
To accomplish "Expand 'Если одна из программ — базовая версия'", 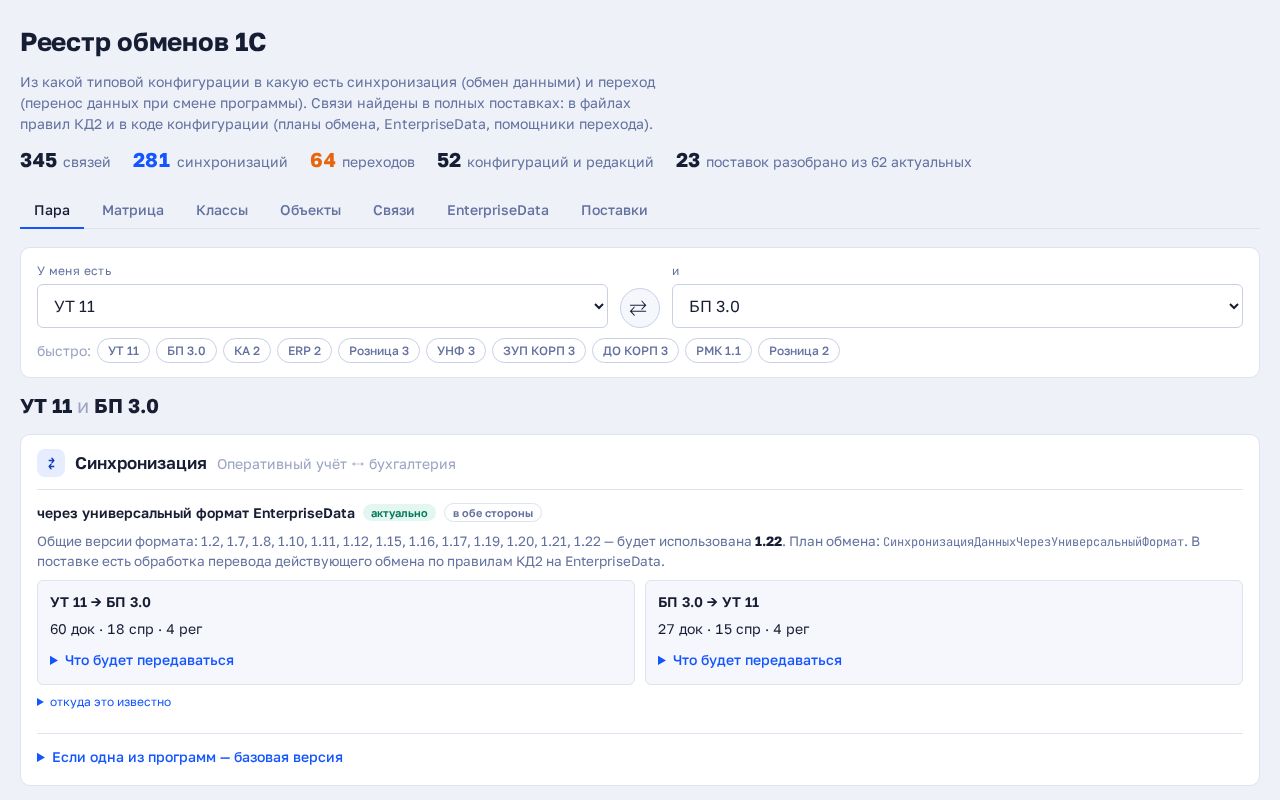I will point(190,757).
